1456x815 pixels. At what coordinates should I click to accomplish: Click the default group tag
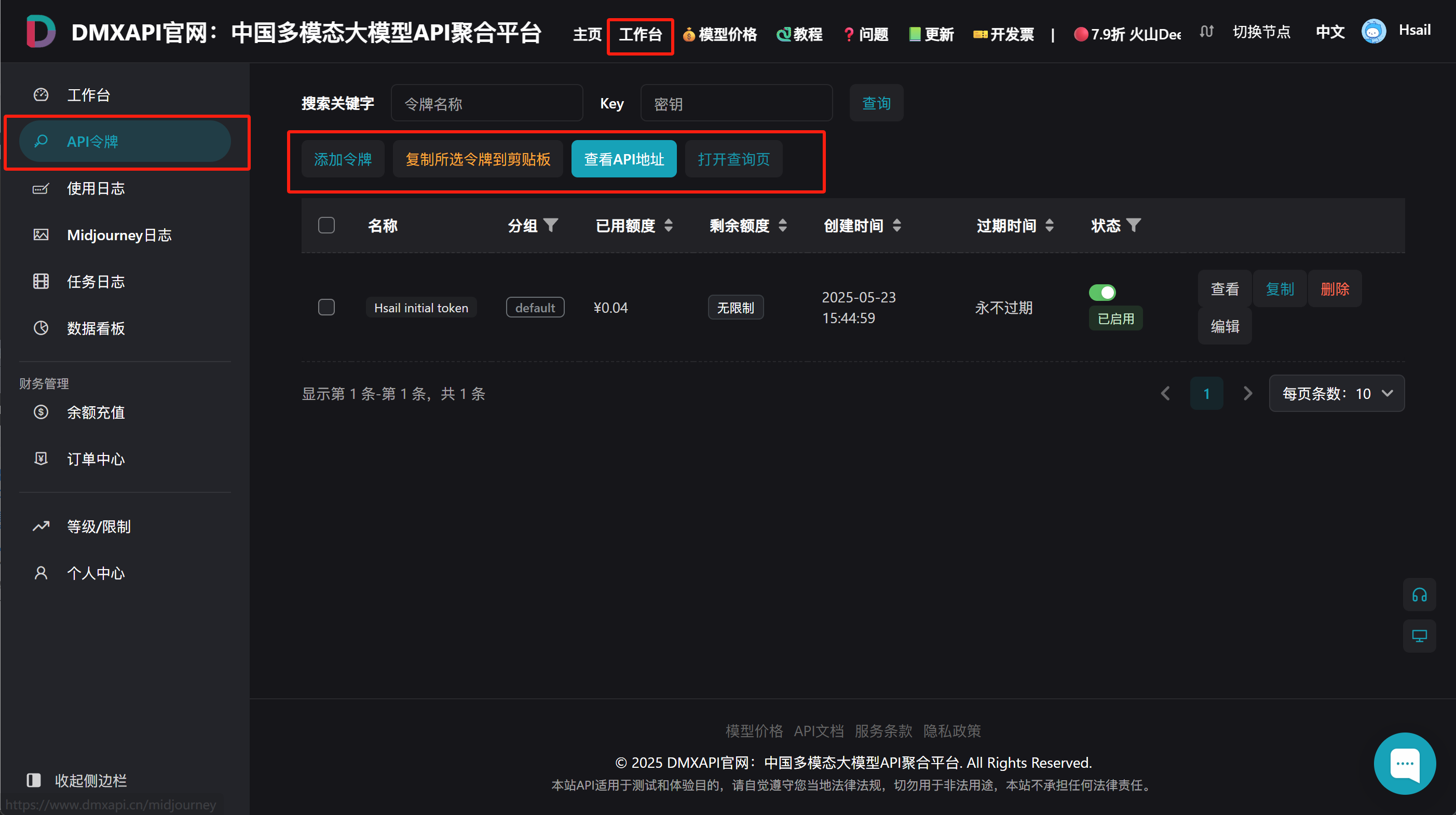tap(535, 307)
